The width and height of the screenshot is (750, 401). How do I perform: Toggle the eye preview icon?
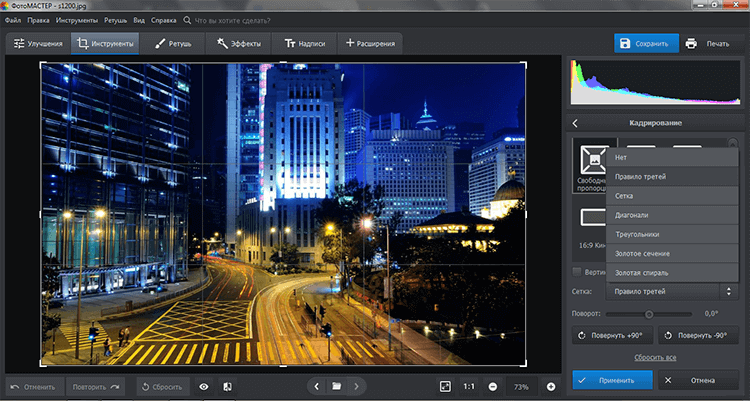[203, 385]
